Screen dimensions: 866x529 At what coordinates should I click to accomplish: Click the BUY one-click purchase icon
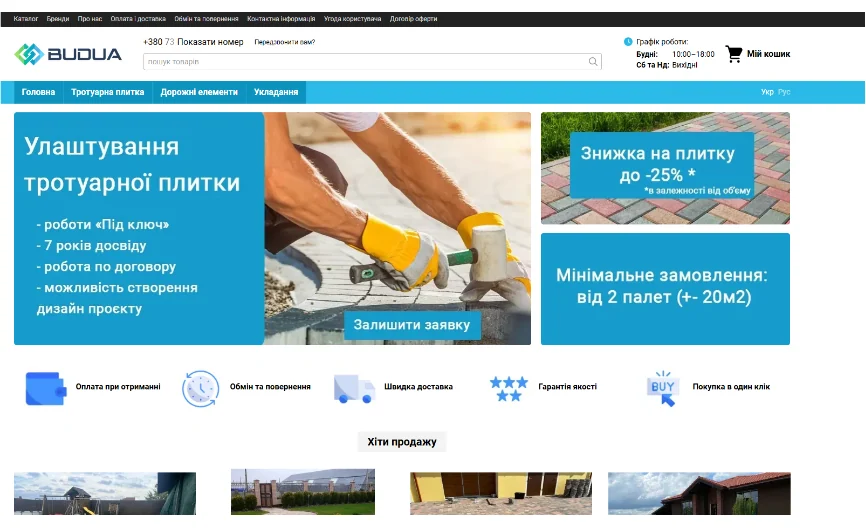663,388
